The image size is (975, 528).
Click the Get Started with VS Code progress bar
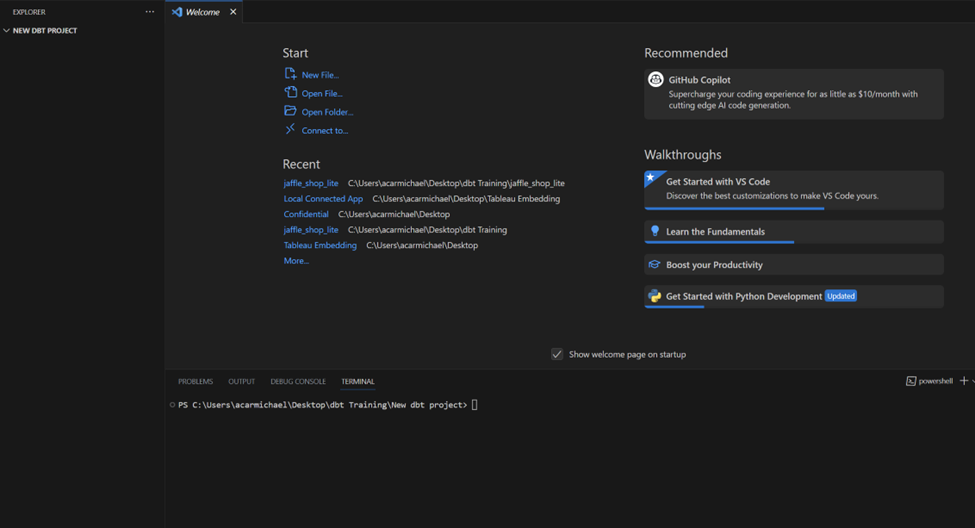click(734, 208)
